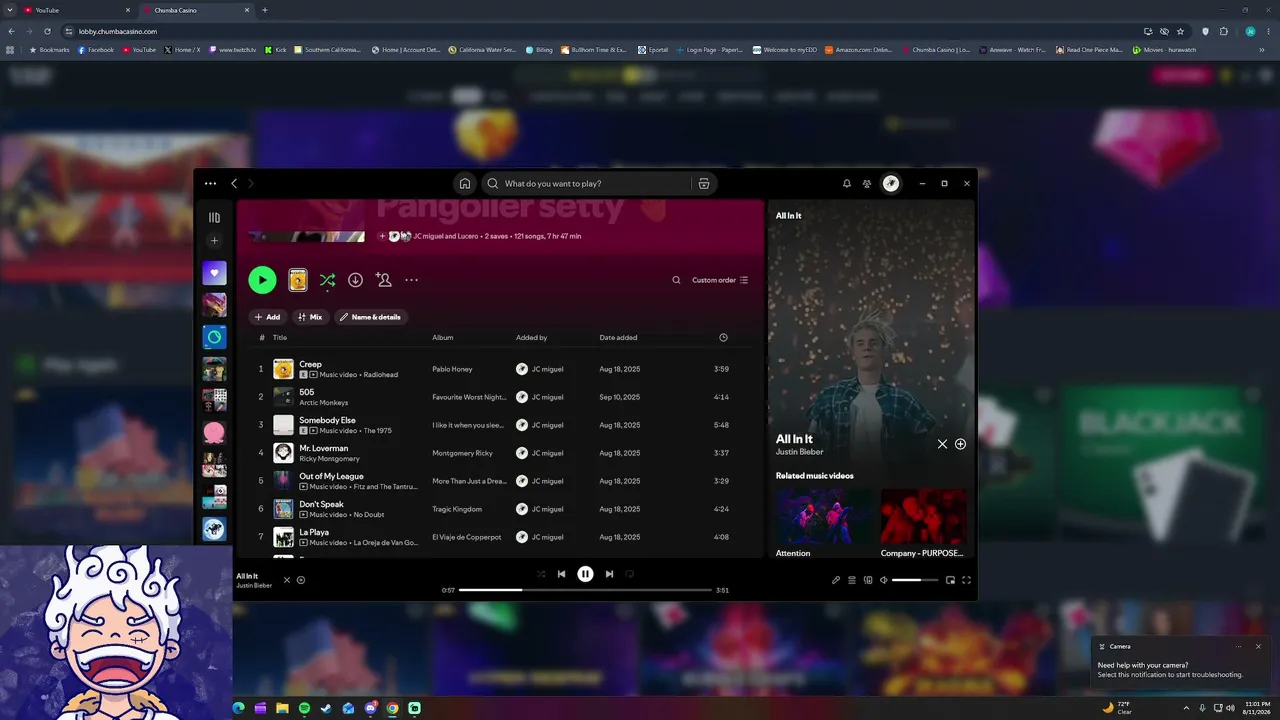Open the Tragic Kingdom album link
Image resolution: width=1280 pixels, height=720 pixels.
[x=457, y=509]
